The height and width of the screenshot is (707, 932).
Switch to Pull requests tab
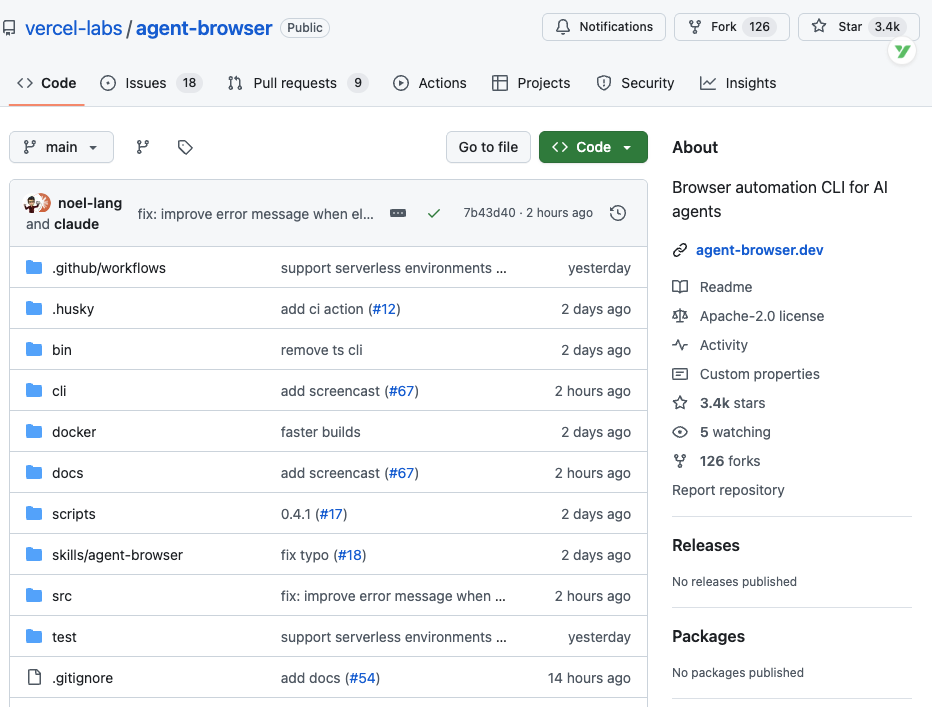click(x=298, y=83)
